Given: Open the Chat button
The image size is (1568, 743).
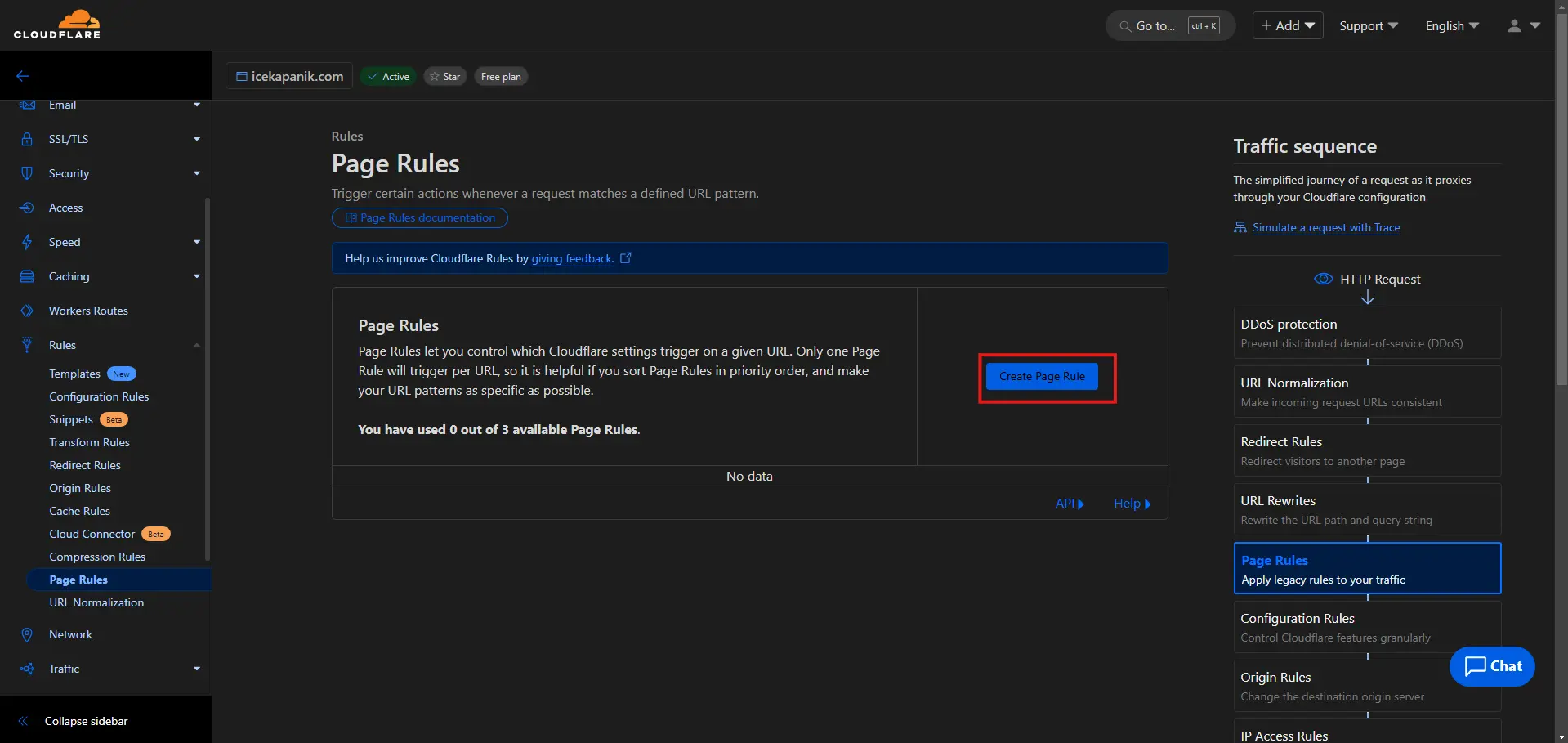Looking at the screenshot, I should [x=1492, y=666].
